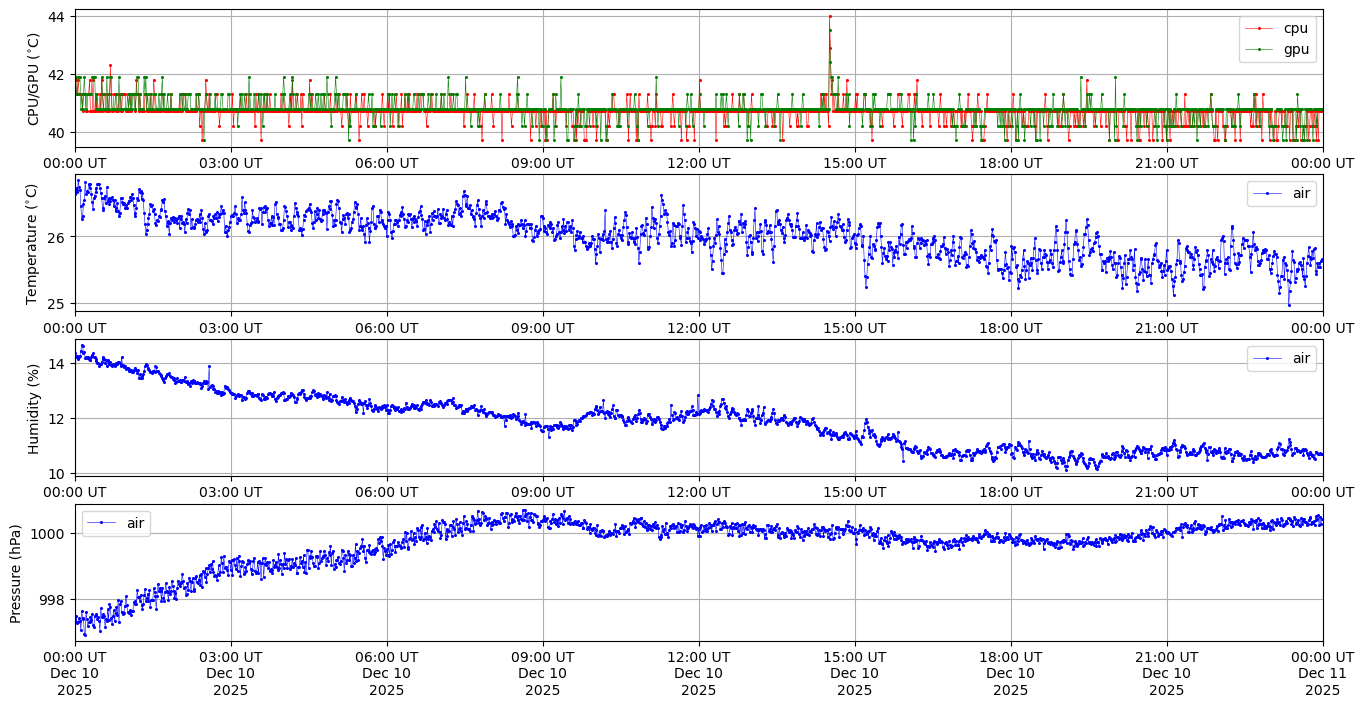Click the Humidity (%) y-axis label
Screen dimensions: 1364x707
(x=33, y=408)
